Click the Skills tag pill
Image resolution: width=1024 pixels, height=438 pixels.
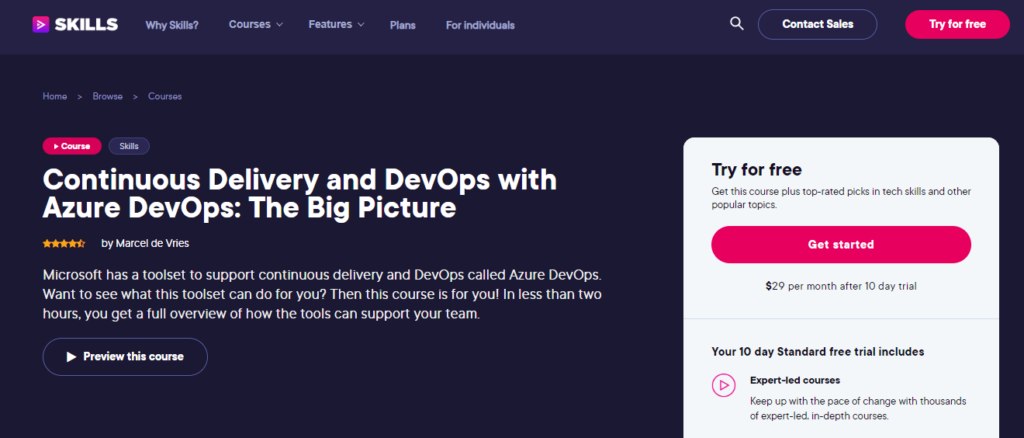129,146
